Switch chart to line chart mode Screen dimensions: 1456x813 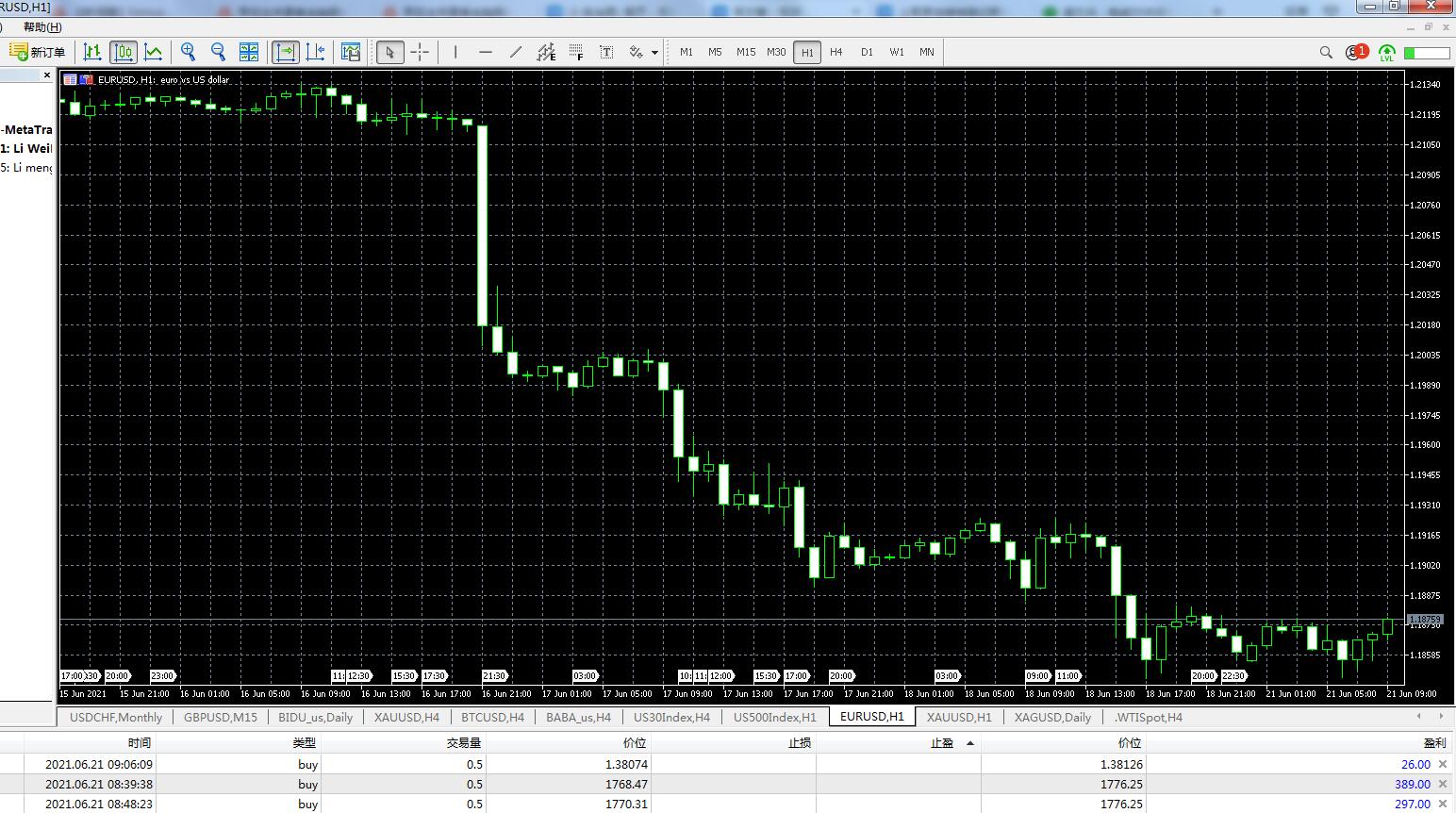pos(153,52)
